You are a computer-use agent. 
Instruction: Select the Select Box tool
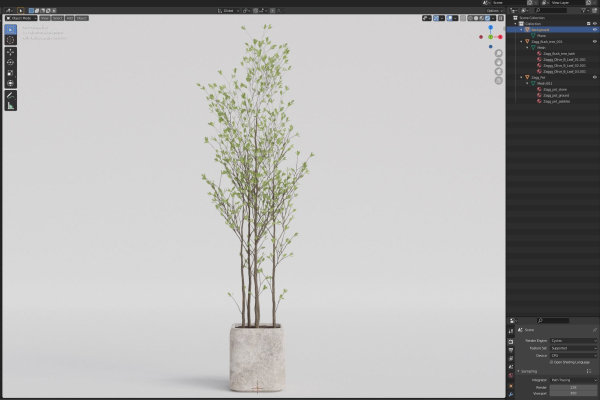click(x=10, y=29)
